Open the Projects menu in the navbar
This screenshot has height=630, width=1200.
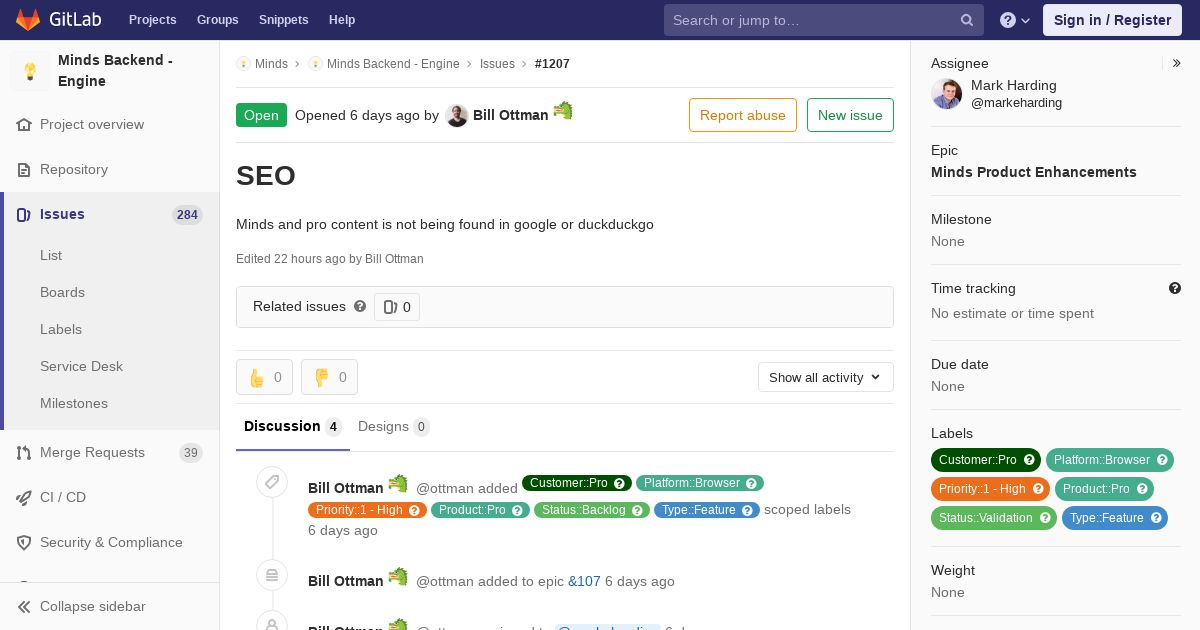click(x=153, y=20)
